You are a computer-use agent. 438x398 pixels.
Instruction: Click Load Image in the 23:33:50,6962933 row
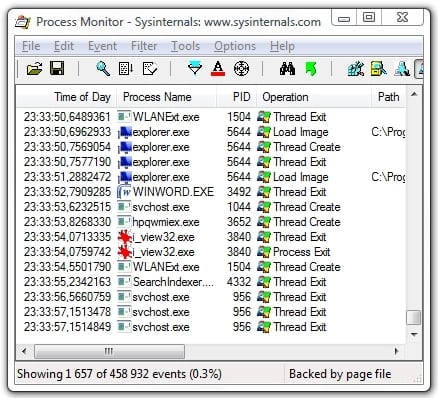[x=301, y=132]
